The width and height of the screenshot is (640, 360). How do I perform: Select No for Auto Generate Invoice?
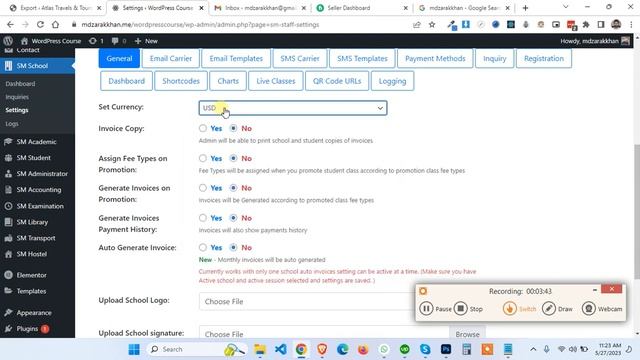coord(233,247)
